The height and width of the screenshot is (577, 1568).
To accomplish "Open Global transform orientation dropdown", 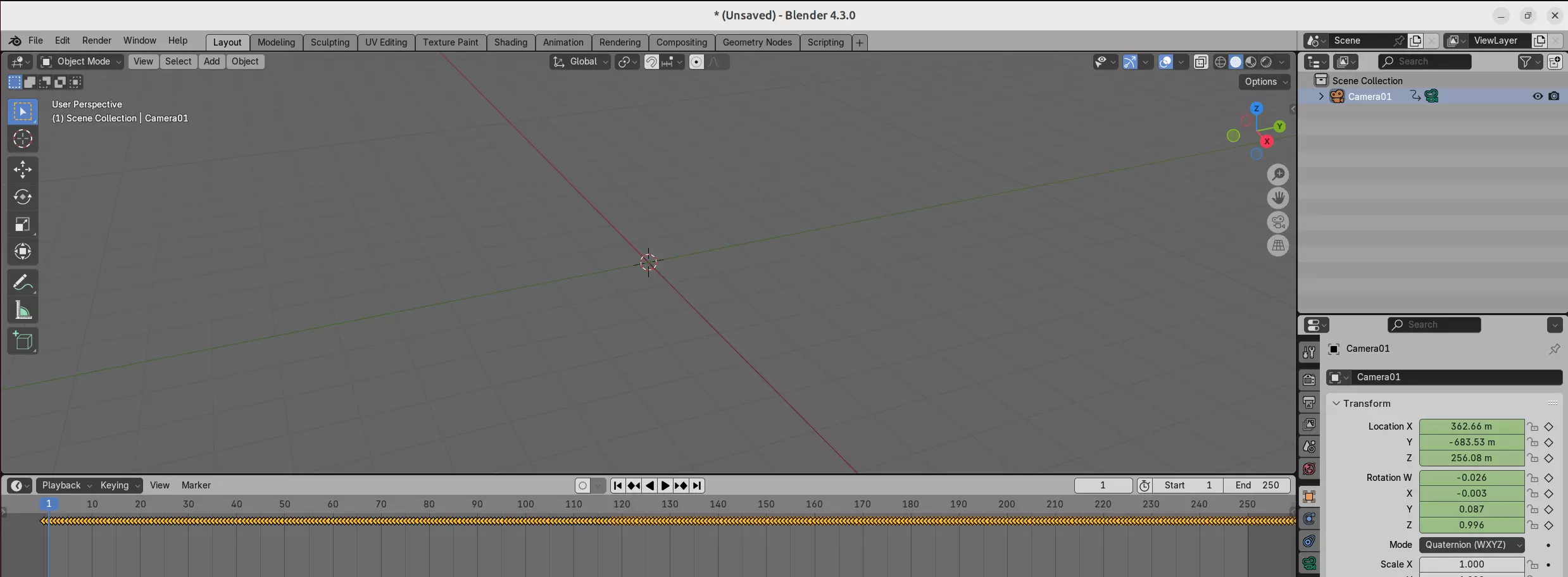I will point(580,61).
